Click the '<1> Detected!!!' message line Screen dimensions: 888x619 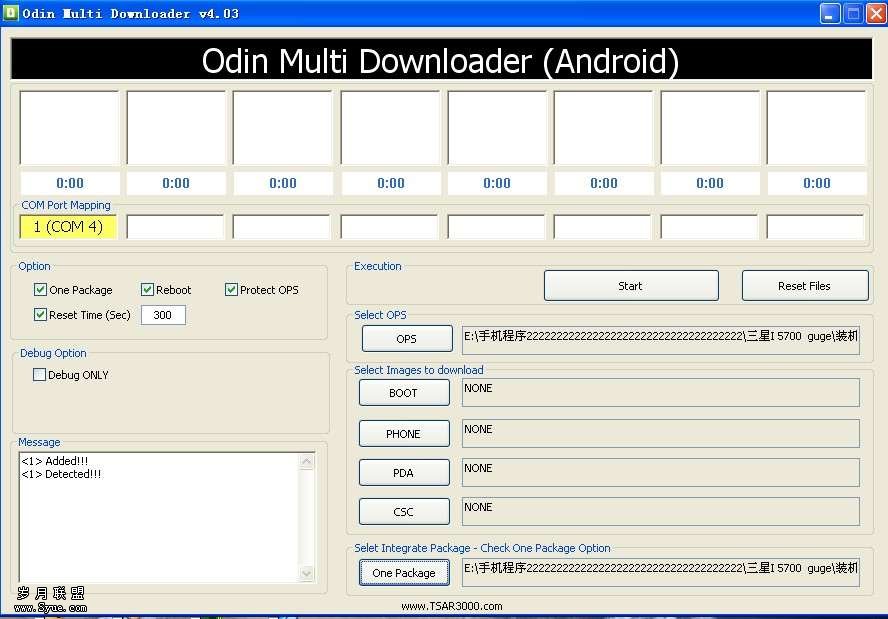pyautogui.click(x=61, y=474)
